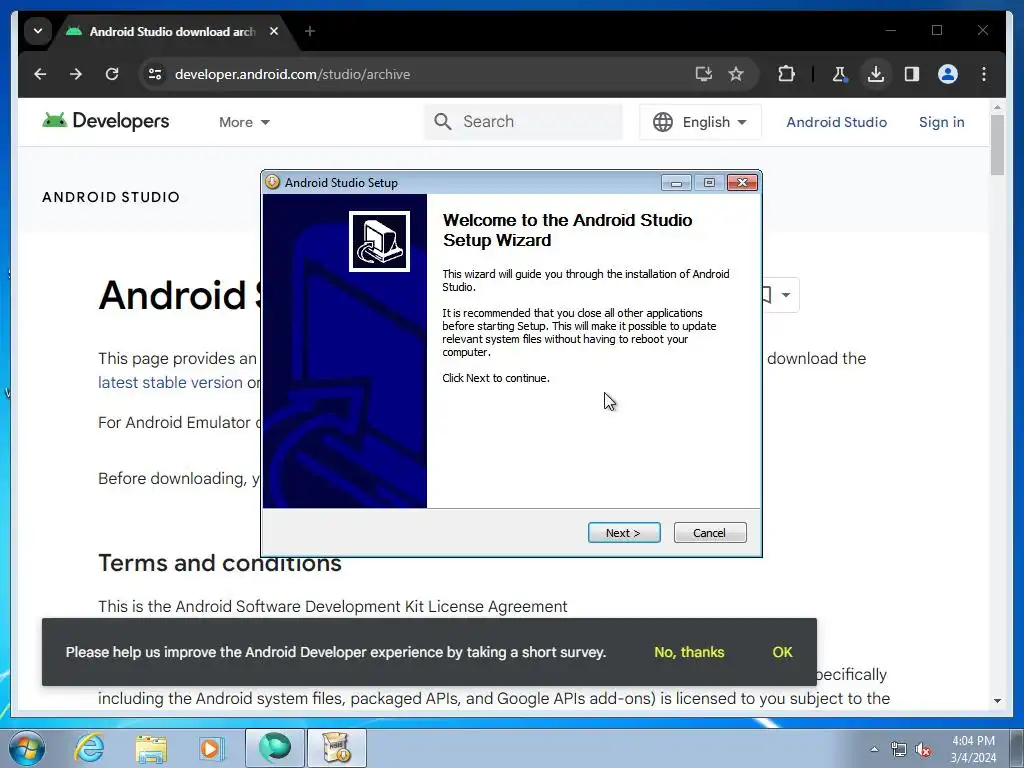The width and height of the screenshot is (1024, 768).
Task: Click the Android Developers logo
Action: point(106,121)
